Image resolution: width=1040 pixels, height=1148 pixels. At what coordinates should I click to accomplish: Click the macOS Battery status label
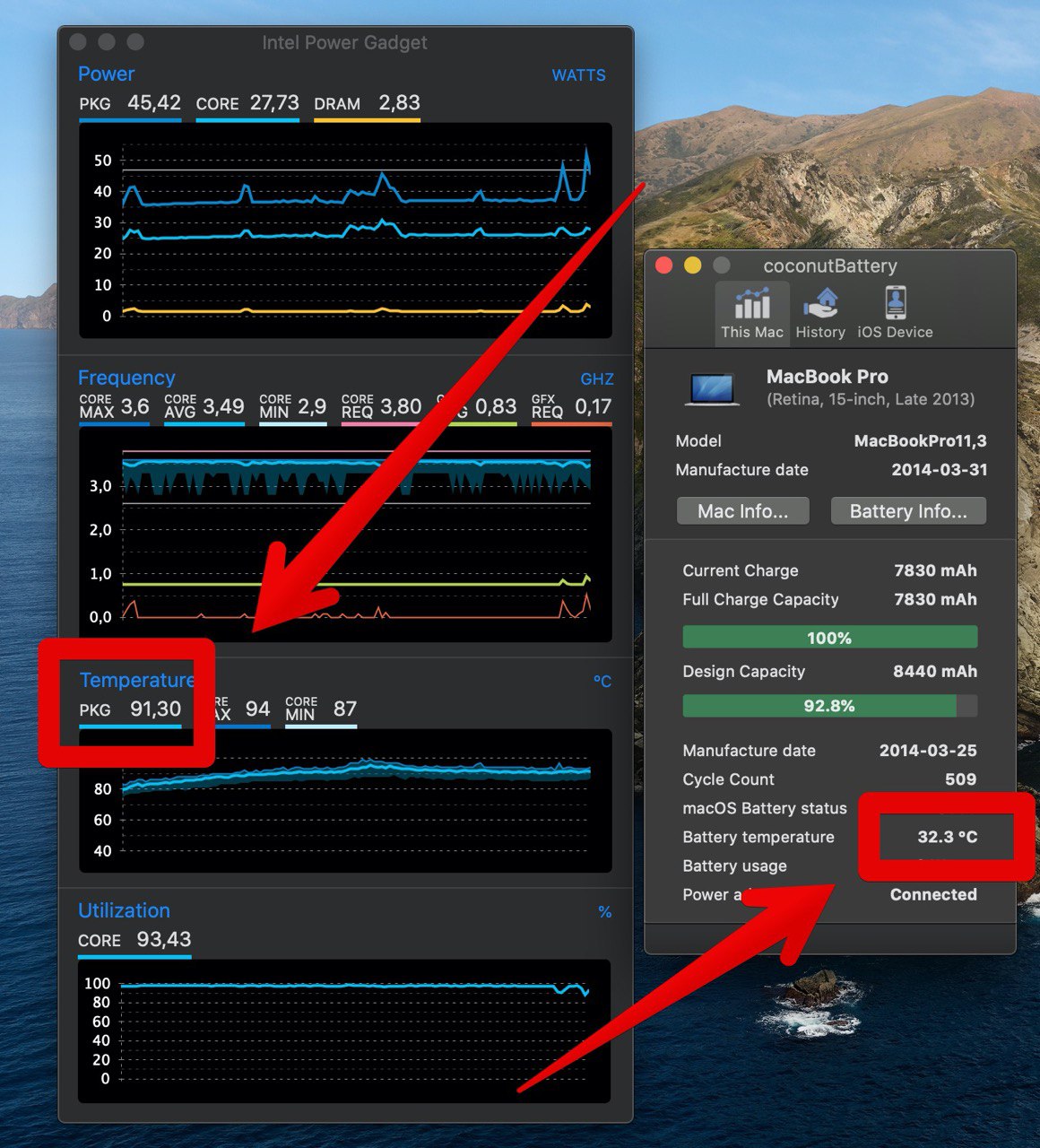[x=765, y=808]
